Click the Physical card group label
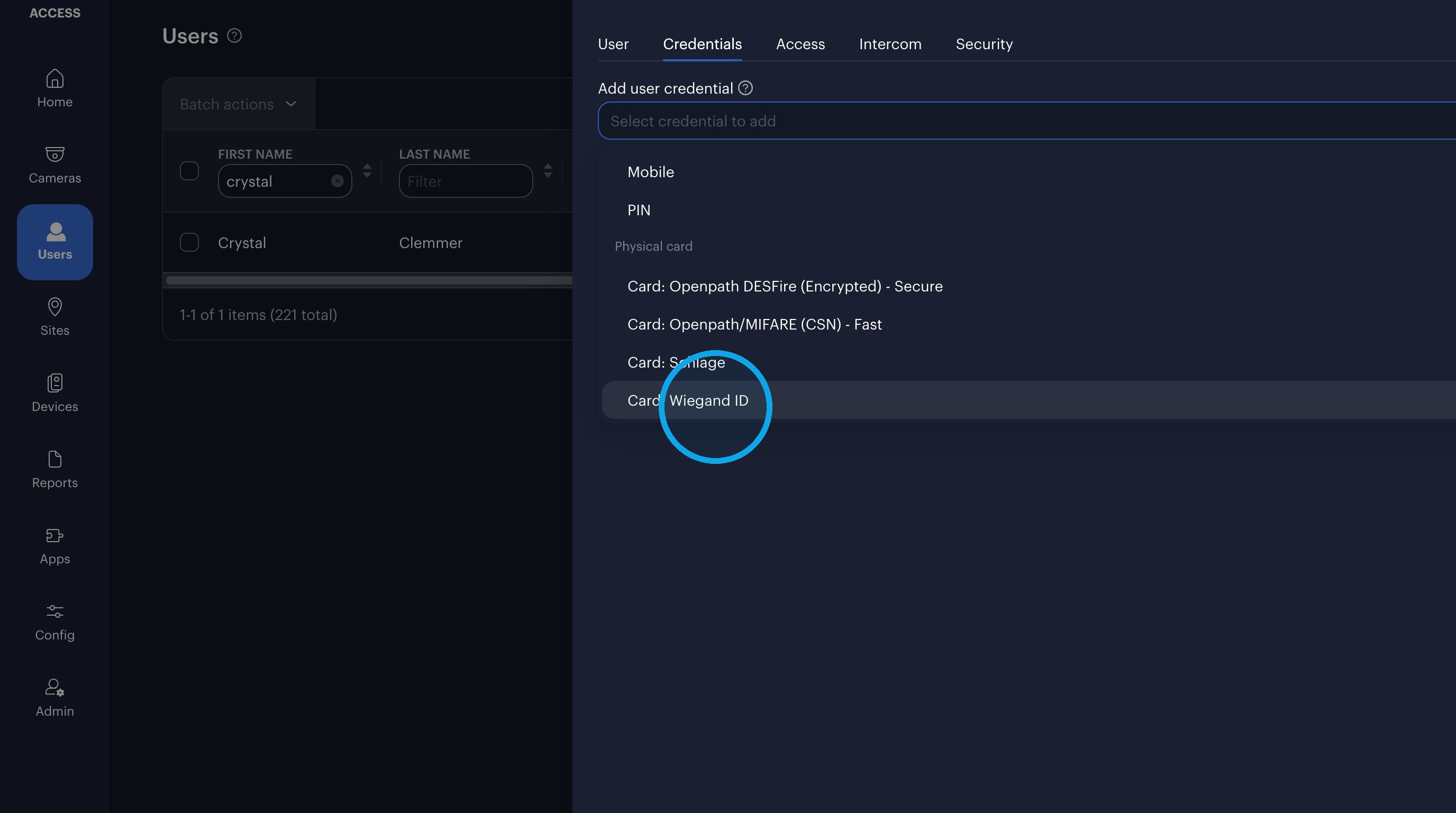 pos(653,246)
